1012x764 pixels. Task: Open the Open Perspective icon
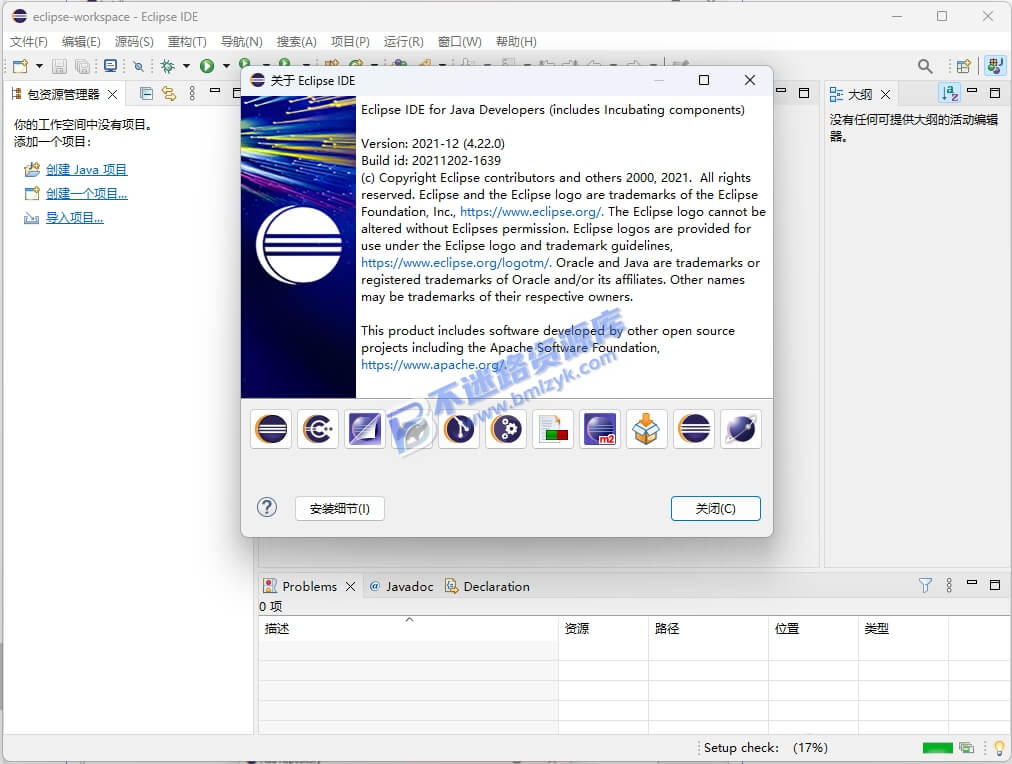click(964, 66)
